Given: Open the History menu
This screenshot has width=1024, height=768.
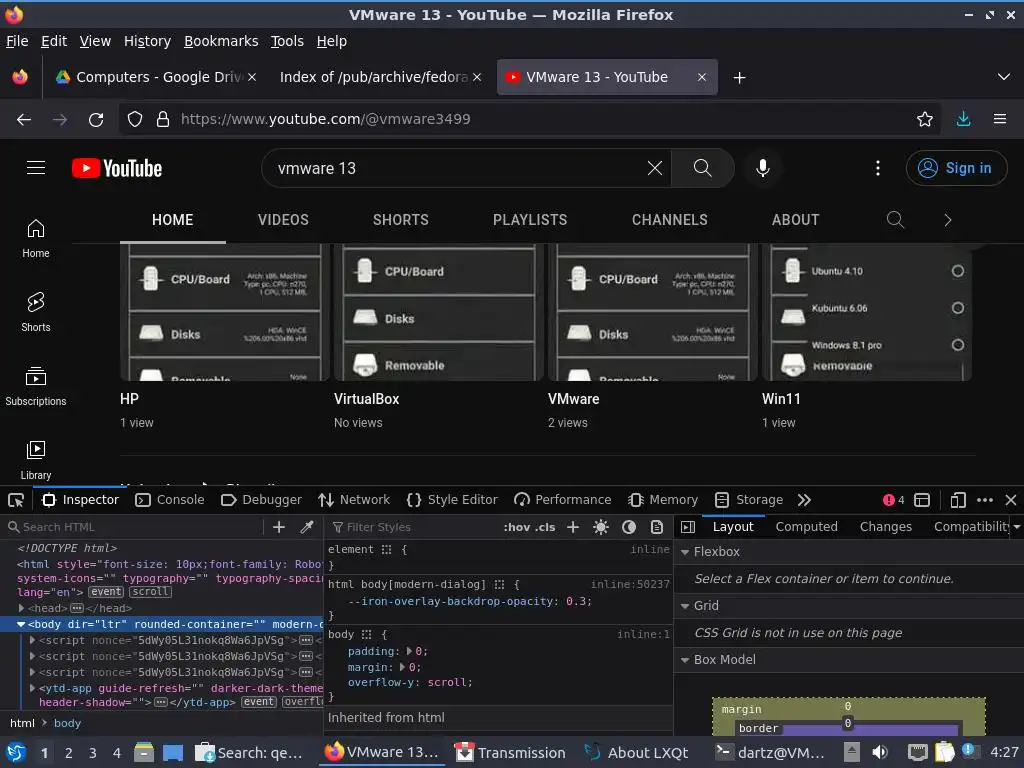Looking at the screenshot, I should point(148,41).
